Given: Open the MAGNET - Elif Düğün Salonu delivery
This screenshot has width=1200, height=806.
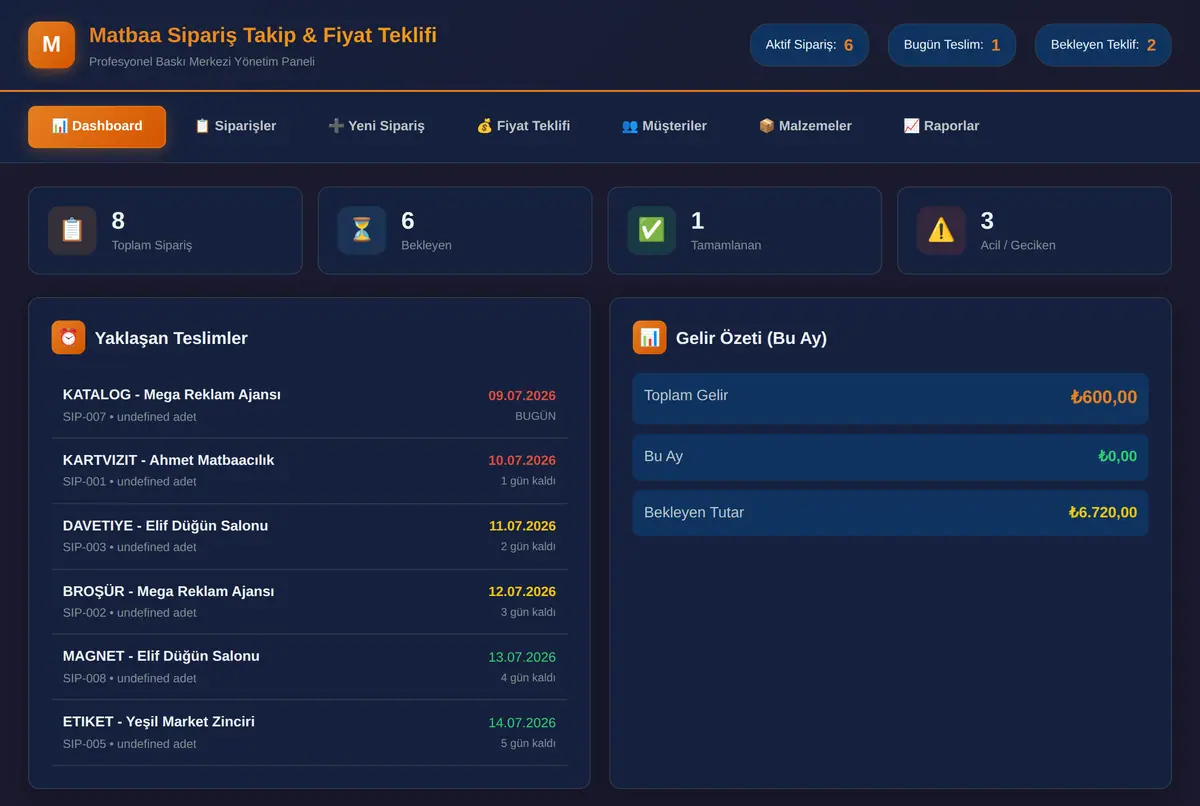Looking at the screenshot, I should [x=310, y=667].
